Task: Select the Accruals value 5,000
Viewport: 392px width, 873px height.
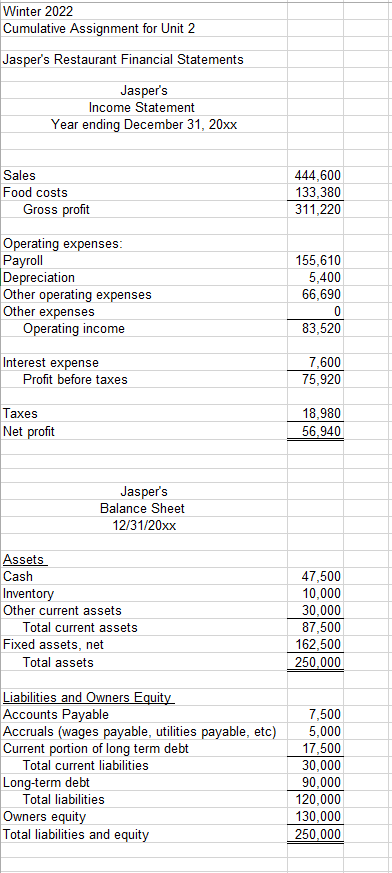Action: (x=315, y=731)
